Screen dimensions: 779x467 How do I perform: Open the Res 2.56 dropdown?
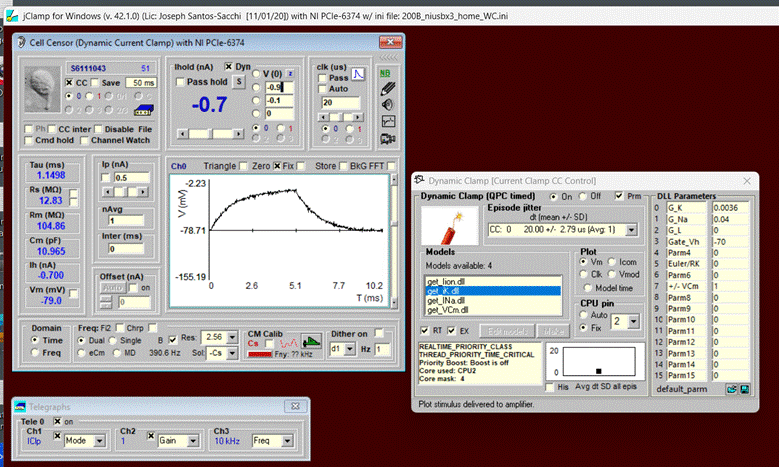point(231,338)
